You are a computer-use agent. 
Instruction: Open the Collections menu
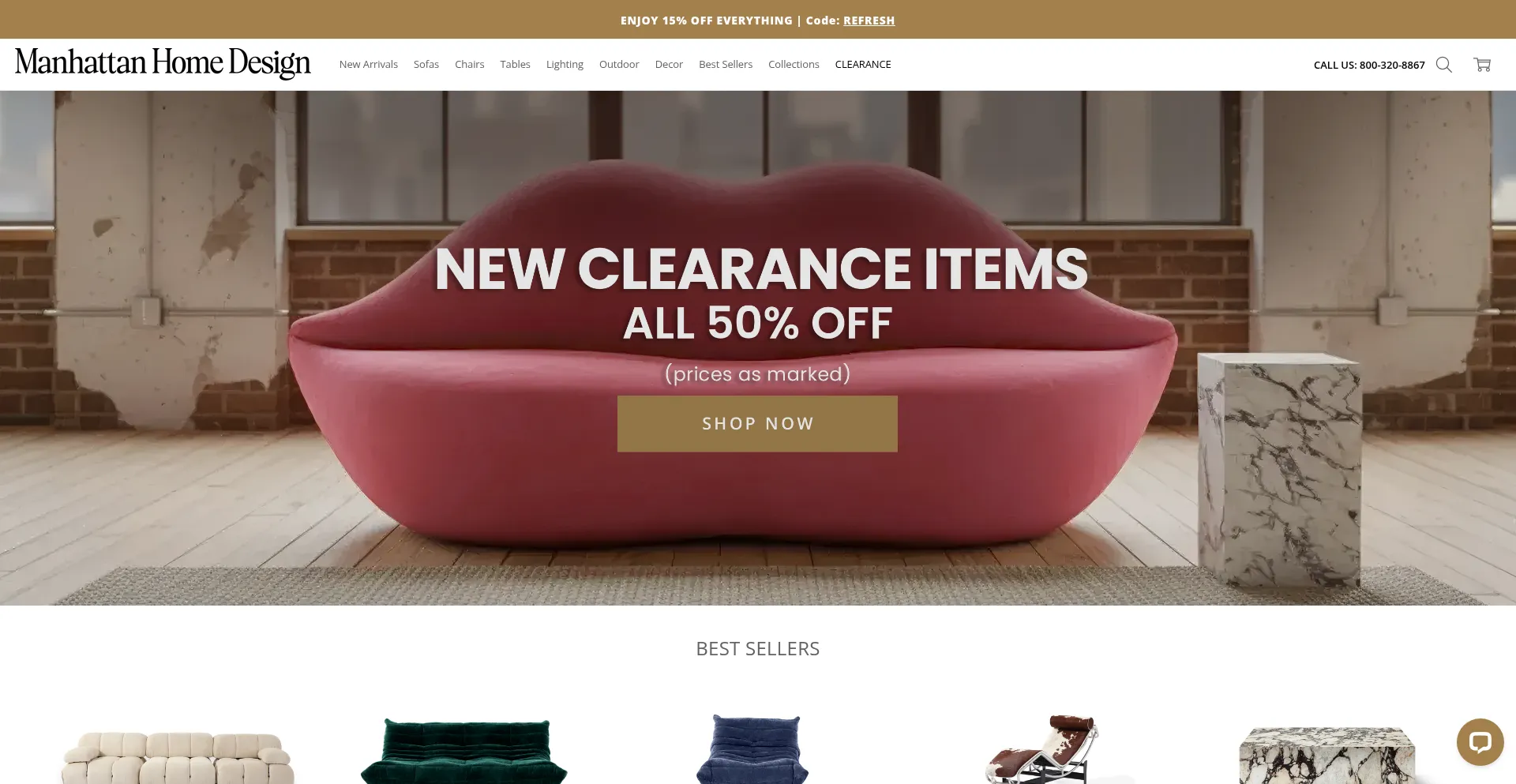[794, 65]
